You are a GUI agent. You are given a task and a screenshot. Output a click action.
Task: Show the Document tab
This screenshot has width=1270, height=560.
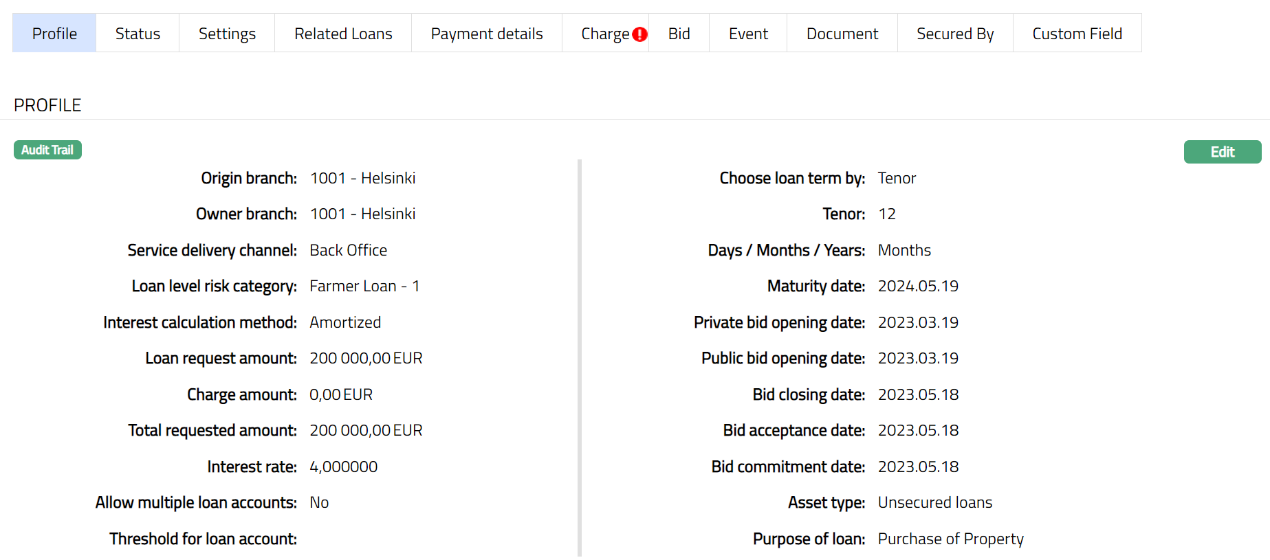tap(842, 33)
